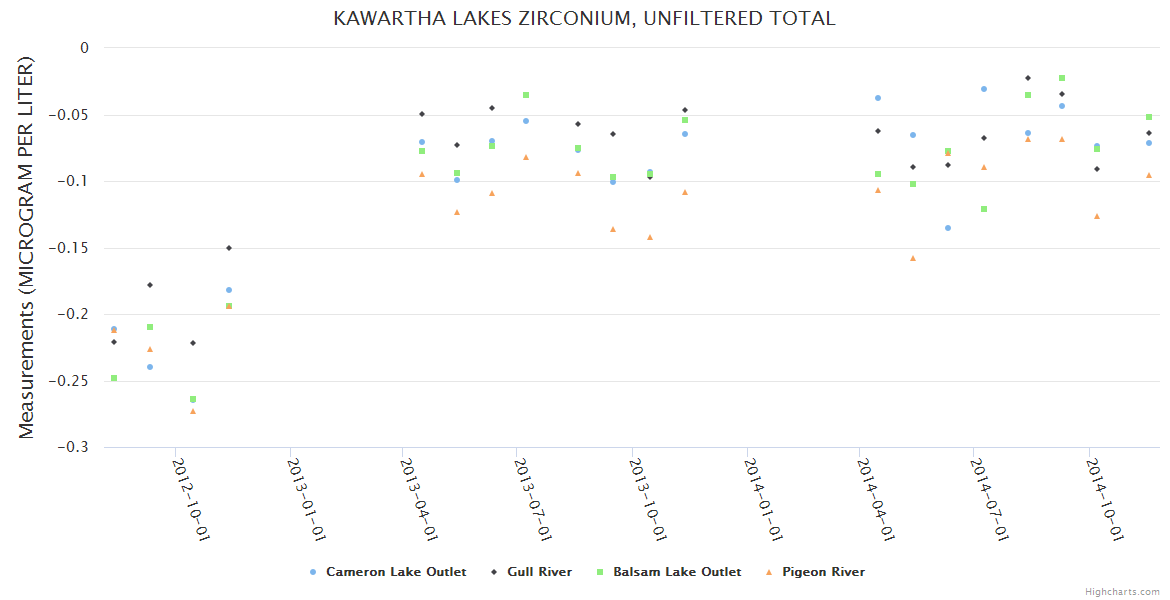Viewport: 1170px width, 600px height.
Task: Click the Cameron Lake Outlet blue circle legend marker
Action: coord(313,572)
